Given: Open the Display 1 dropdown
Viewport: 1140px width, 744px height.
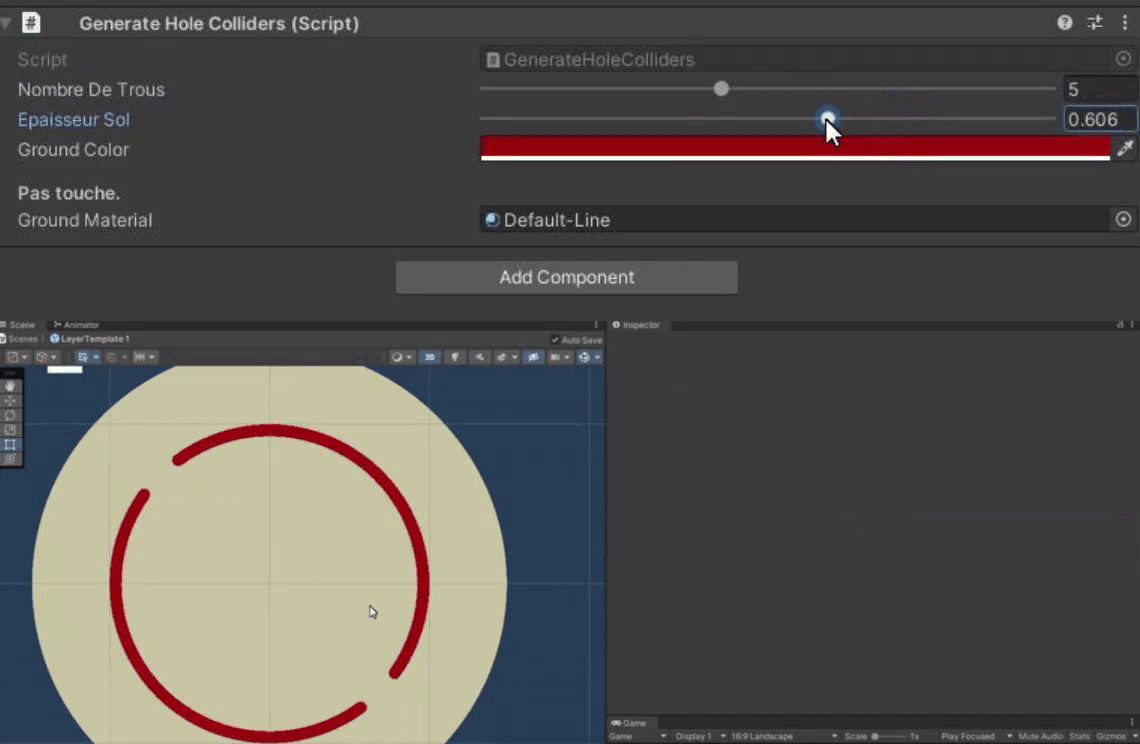Looking at the screenshot, I should tap(699, 736).
